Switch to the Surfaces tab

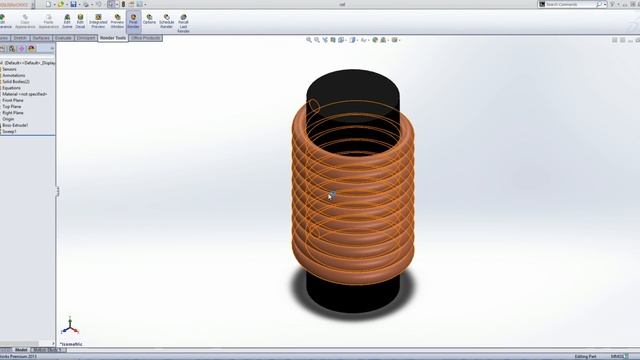[x=41, y=38]
